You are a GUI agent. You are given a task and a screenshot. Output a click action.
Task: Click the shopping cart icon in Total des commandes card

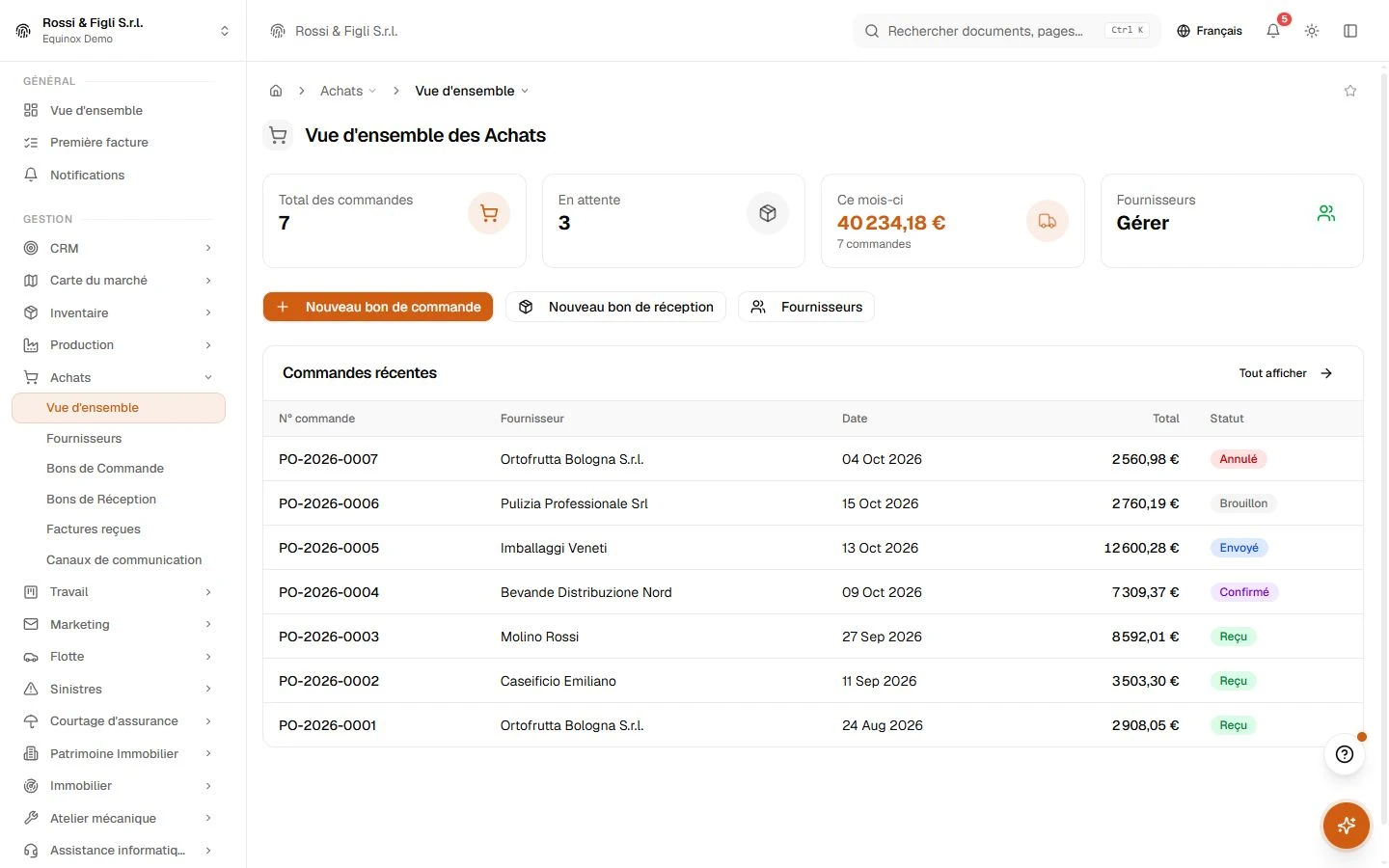point(489,213)
